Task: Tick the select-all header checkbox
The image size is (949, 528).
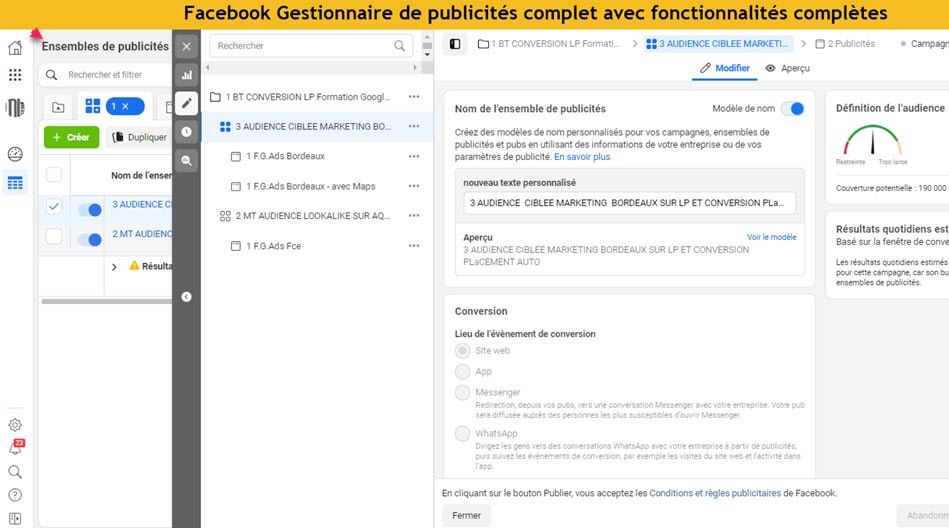Action: tap(54, 174)
